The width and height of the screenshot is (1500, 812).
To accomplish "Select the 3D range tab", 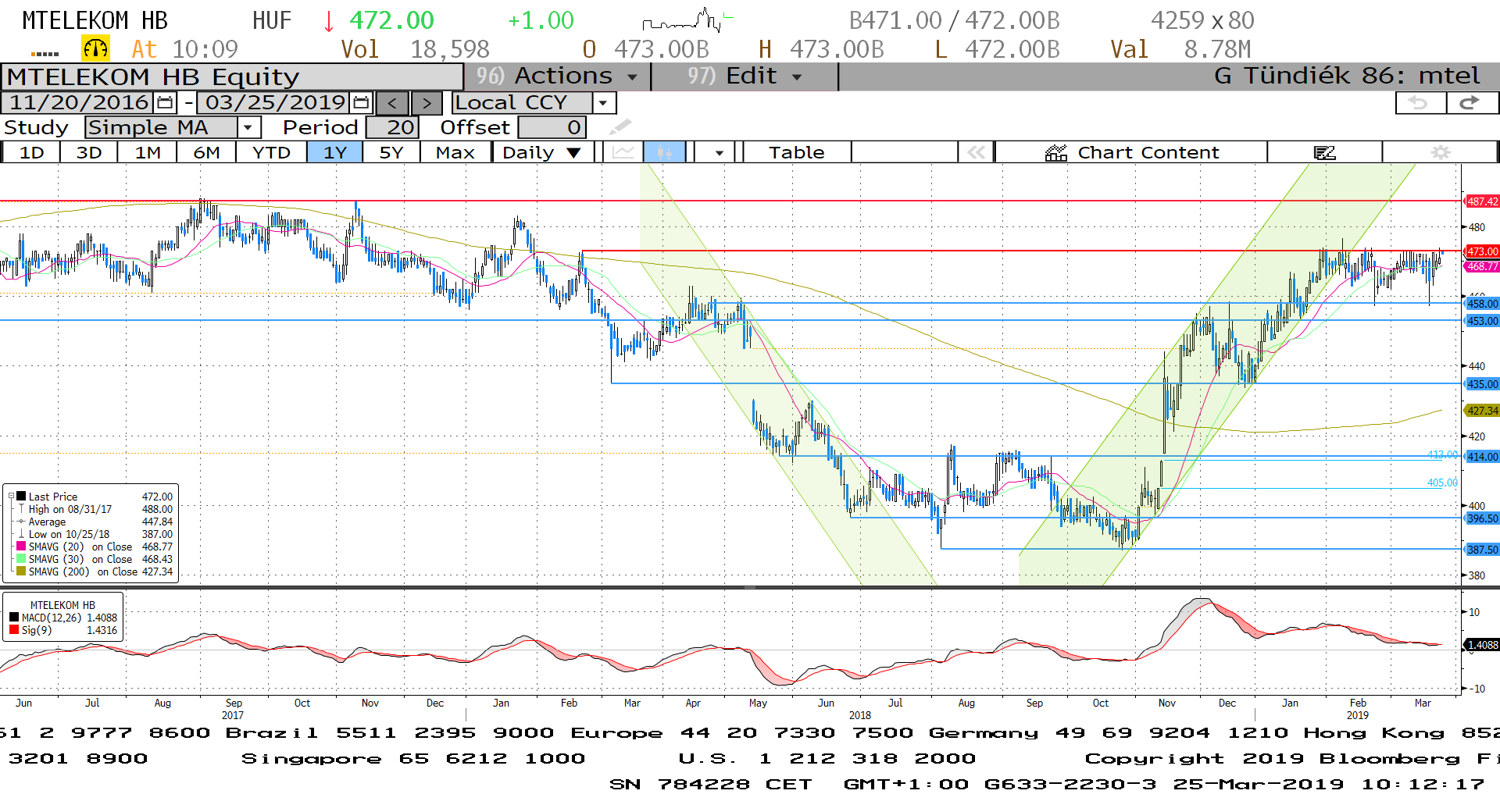I will pos(89,152).
